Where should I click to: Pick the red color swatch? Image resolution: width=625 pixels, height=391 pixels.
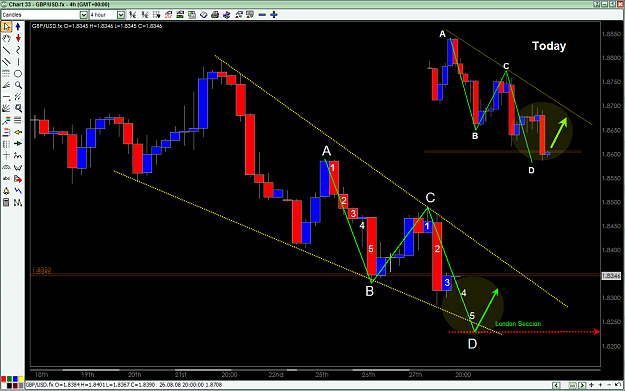click(x=4, y=379)
